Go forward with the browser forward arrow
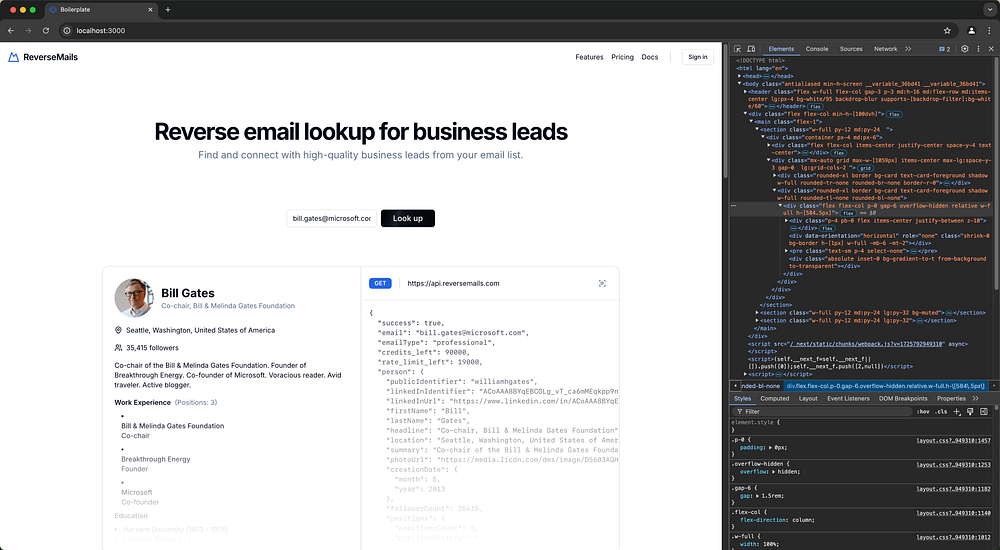This screenshot has width=1000, height=550. tap(28, 30)
